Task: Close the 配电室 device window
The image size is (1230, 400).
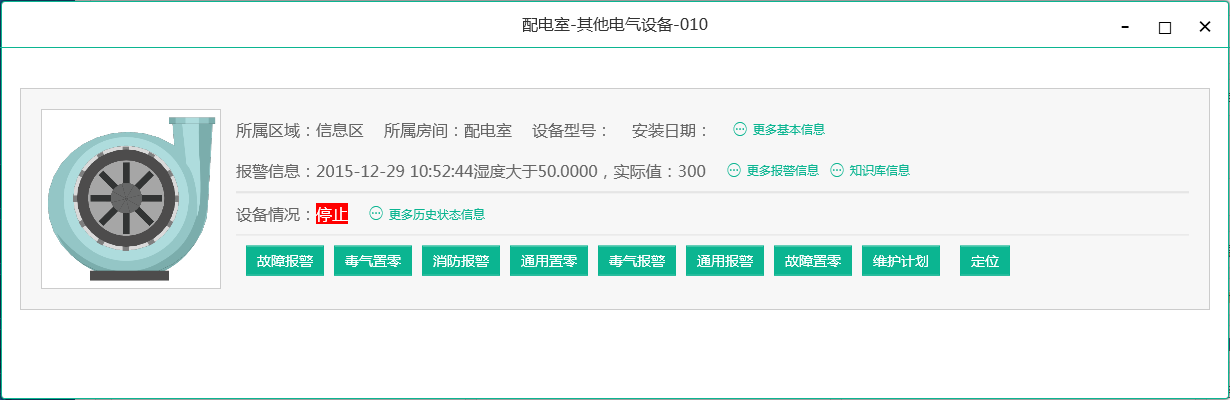Action: tap(1205, 27)
